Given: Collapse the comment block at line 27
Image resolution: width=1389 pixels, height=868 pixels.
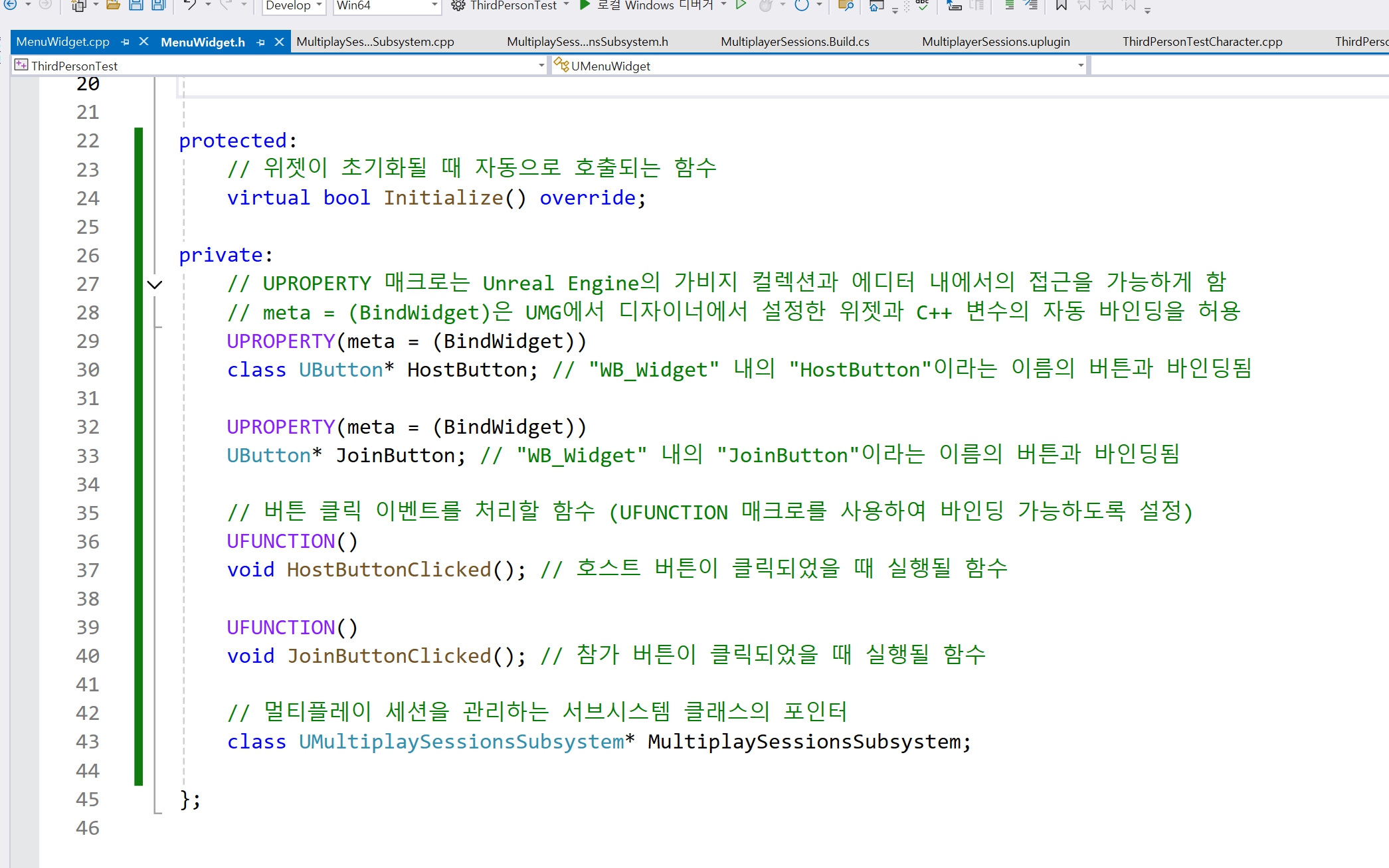Looking at the screenshot, I should 155,285.
